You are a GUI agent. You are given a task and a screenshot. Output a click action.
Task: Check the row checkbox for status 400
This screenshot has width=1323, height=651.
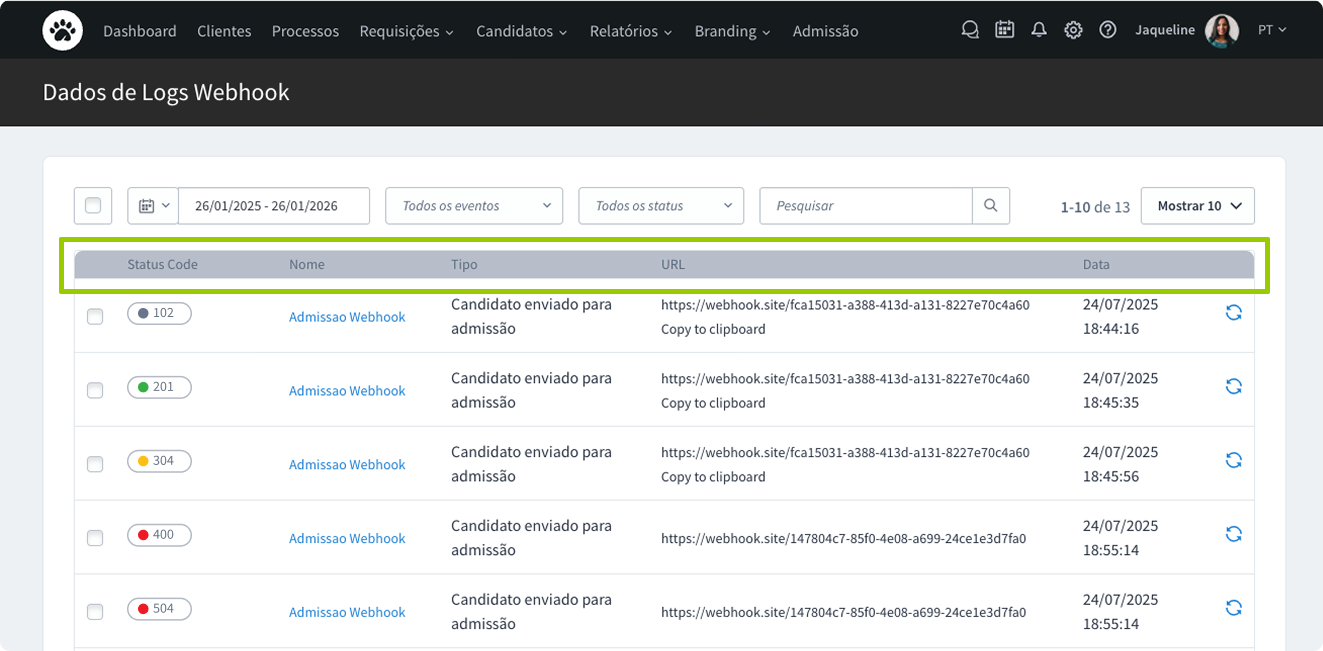(95, 537)
